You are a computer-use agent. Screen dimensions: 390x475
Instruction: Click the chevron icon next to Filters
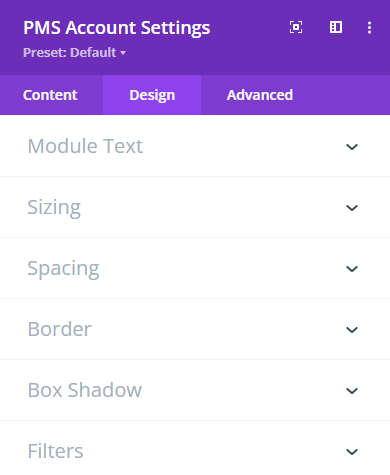click(x=352, y=452)
